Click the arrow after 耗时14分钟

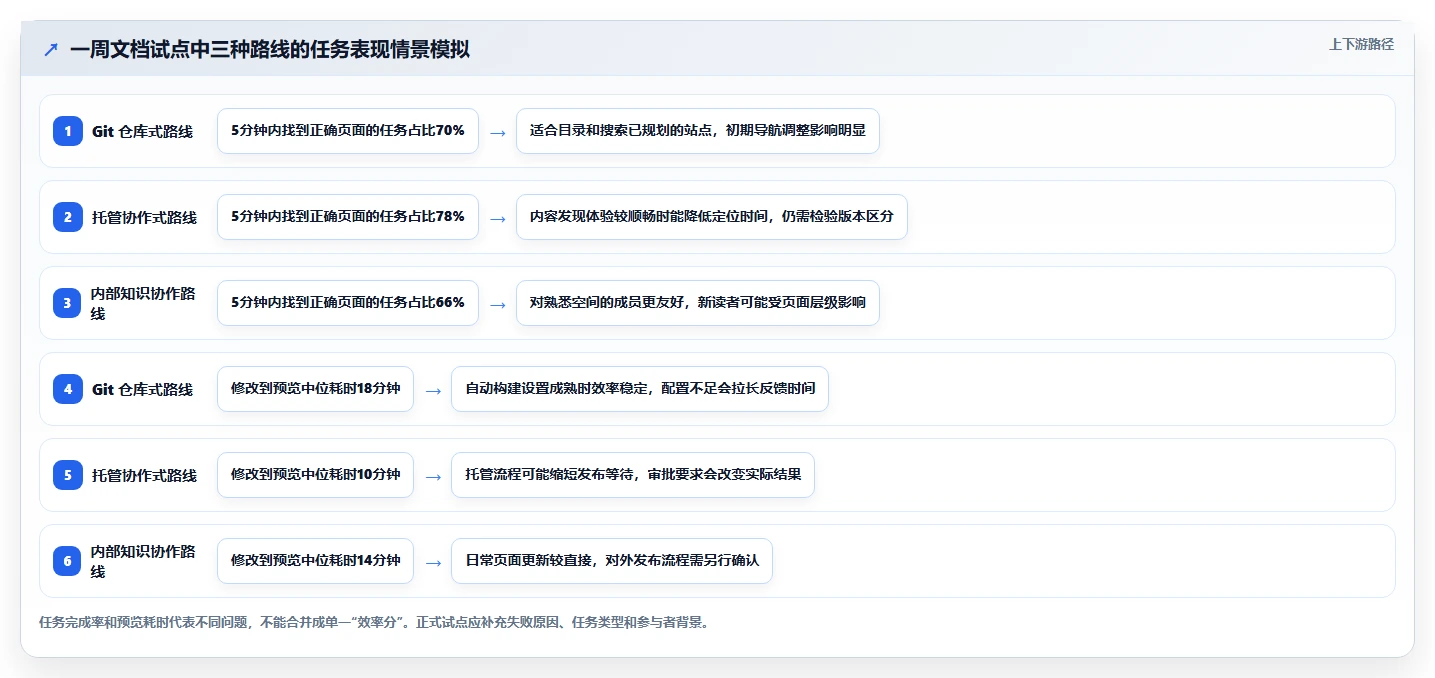coord(433,562)
